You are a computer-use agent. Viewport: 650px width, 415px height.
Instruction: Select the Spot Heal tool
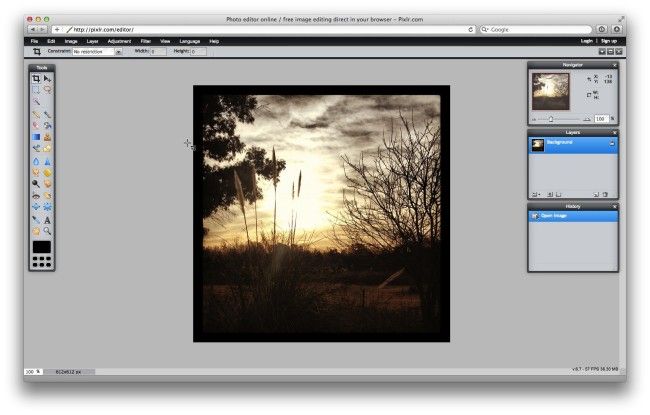click(x=48, y=195)
